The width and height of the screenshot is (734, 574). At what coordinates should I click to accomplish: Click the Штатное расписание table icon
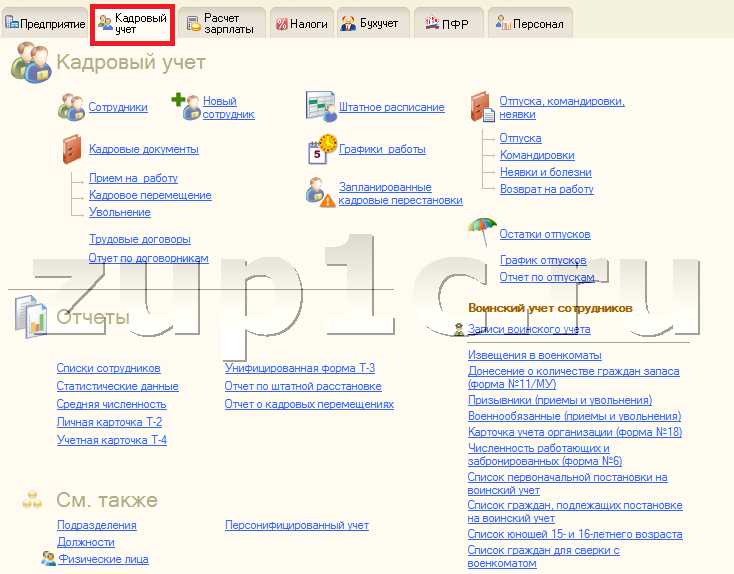tap(321, 107)
